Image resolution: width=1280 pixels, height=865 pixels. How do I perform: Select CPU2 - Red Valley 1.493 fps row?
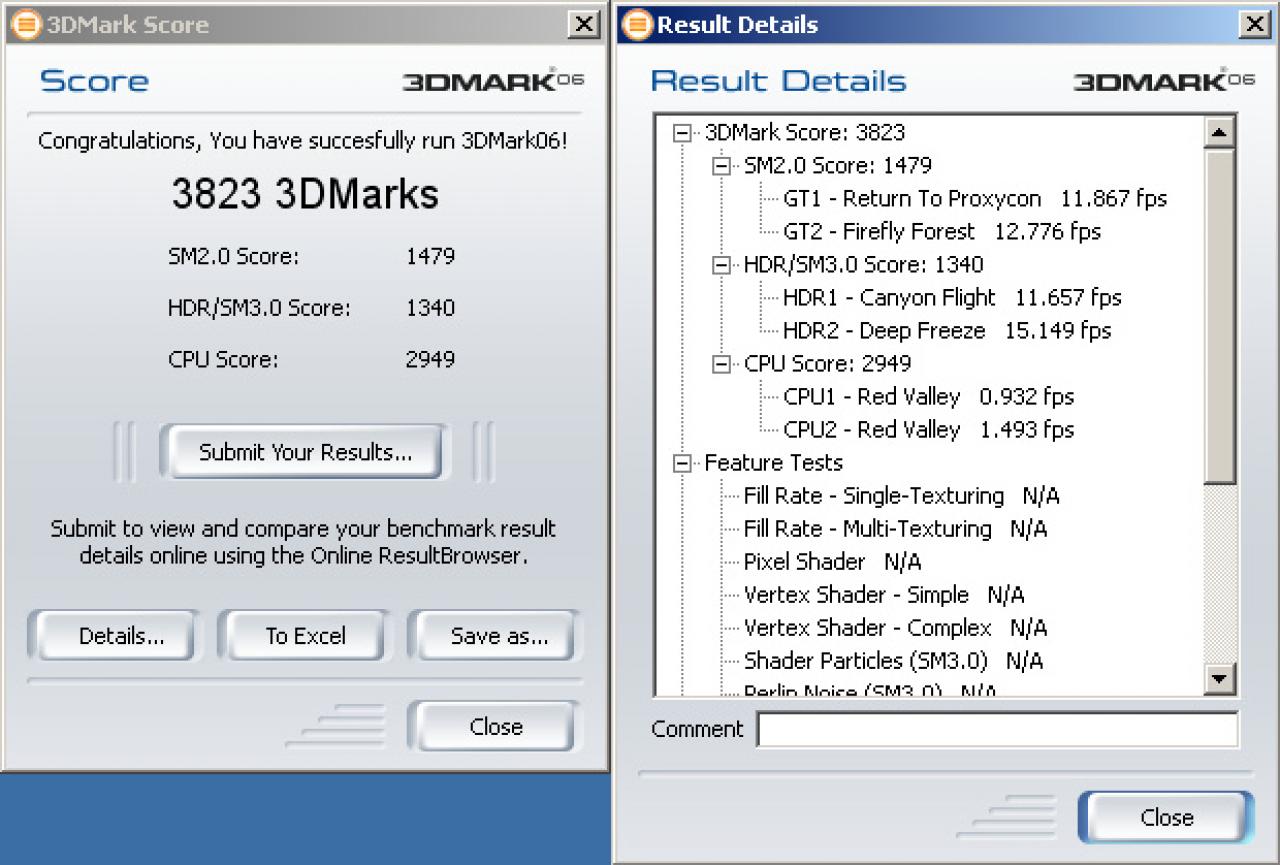(929, 429)
